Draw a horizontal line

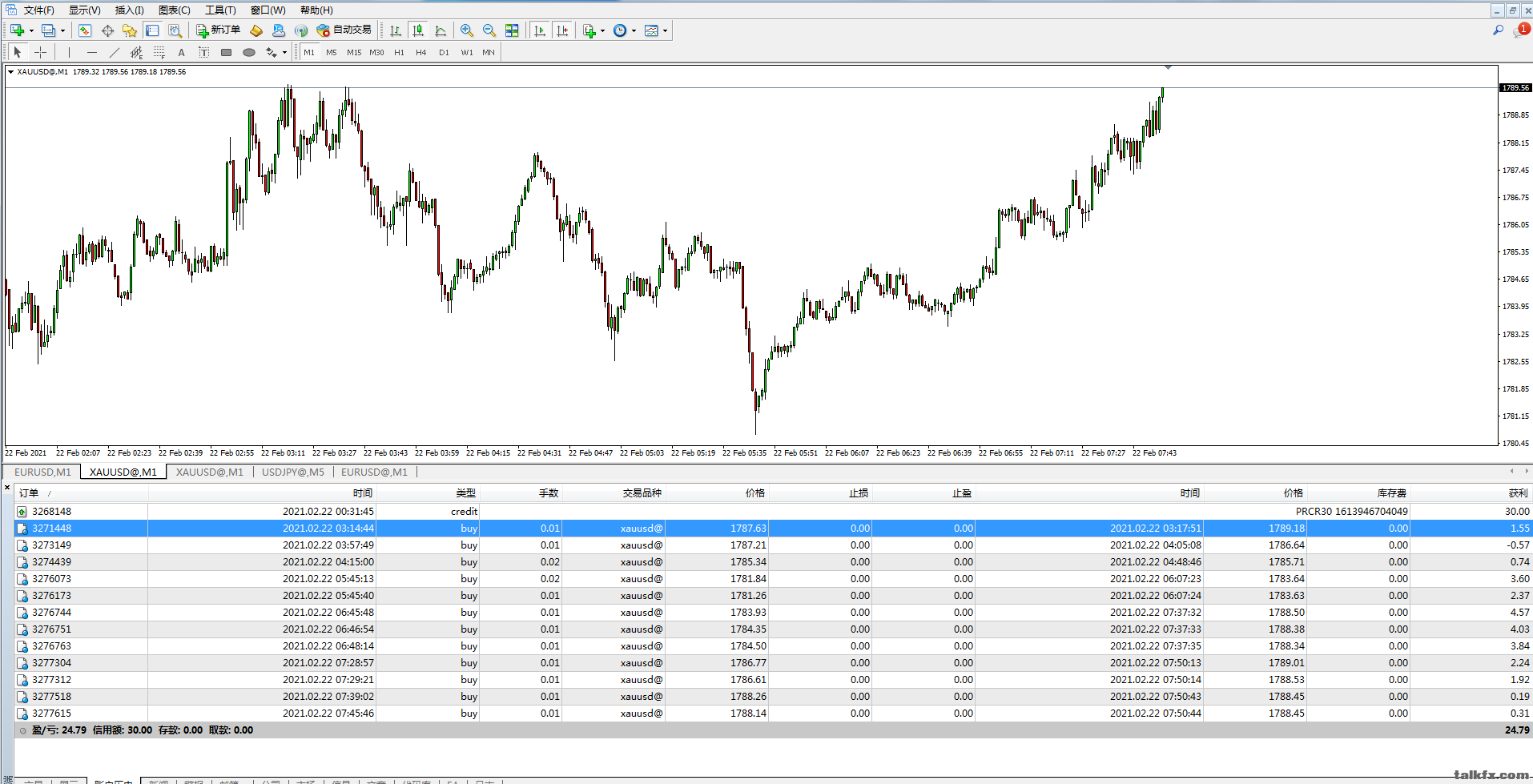92,53
